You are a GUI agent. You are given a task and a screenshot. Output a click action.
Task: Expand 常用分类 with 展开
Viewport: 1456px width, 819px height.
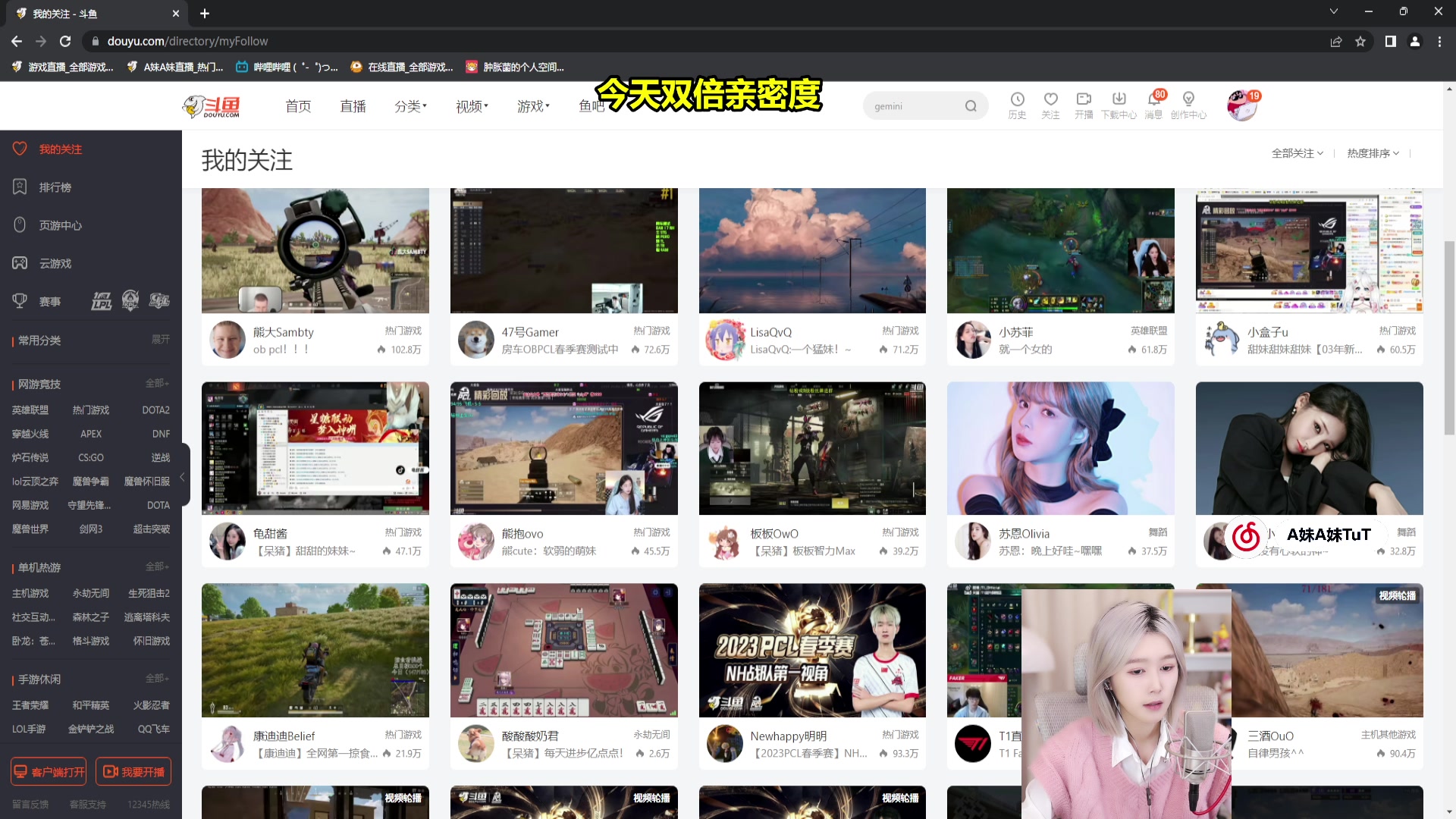click(x=161, y=339)
